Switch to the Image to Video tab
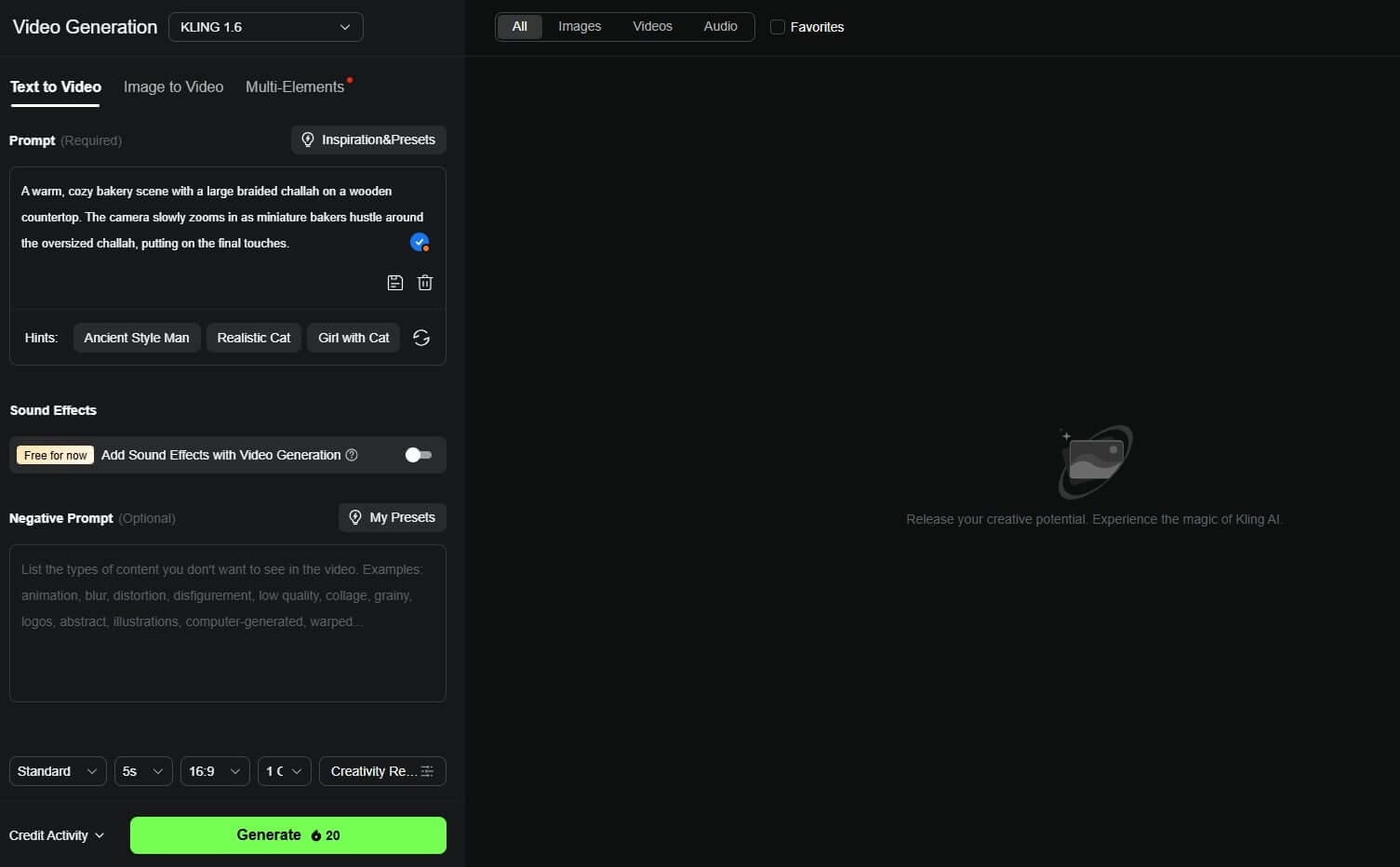 coord(174,87)
